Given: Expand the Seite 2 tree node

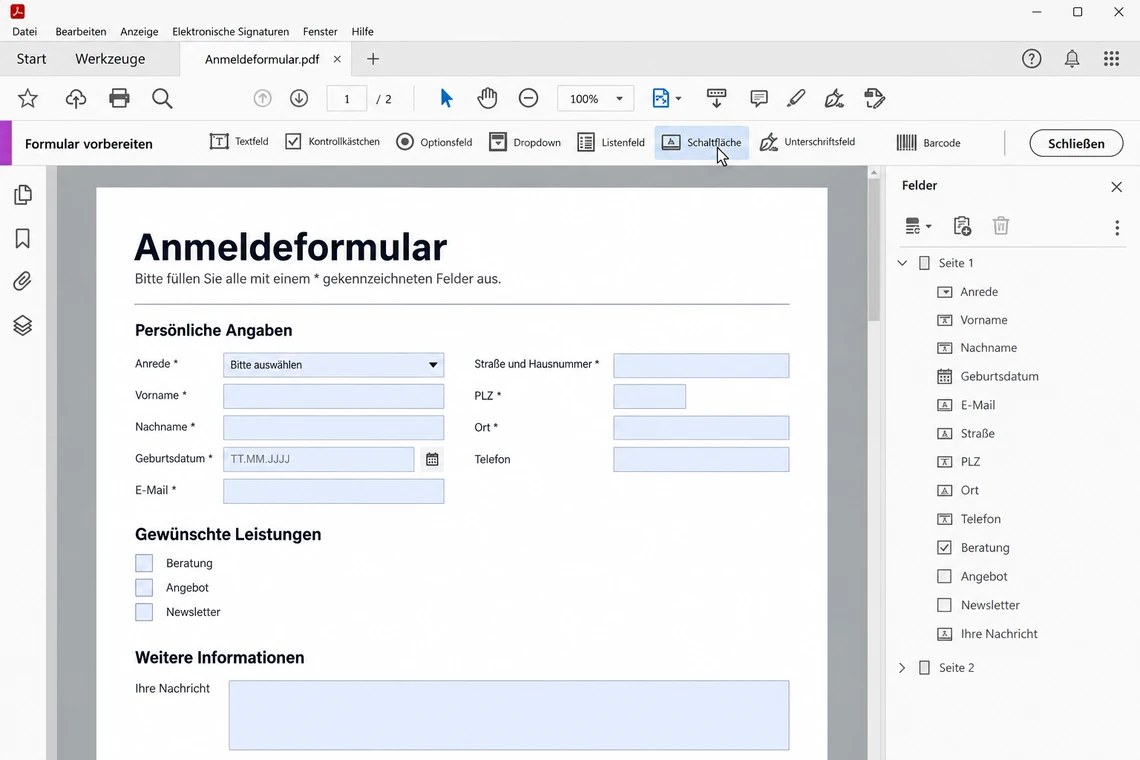Looking at the screenshot, I should [x=902, y=668].
